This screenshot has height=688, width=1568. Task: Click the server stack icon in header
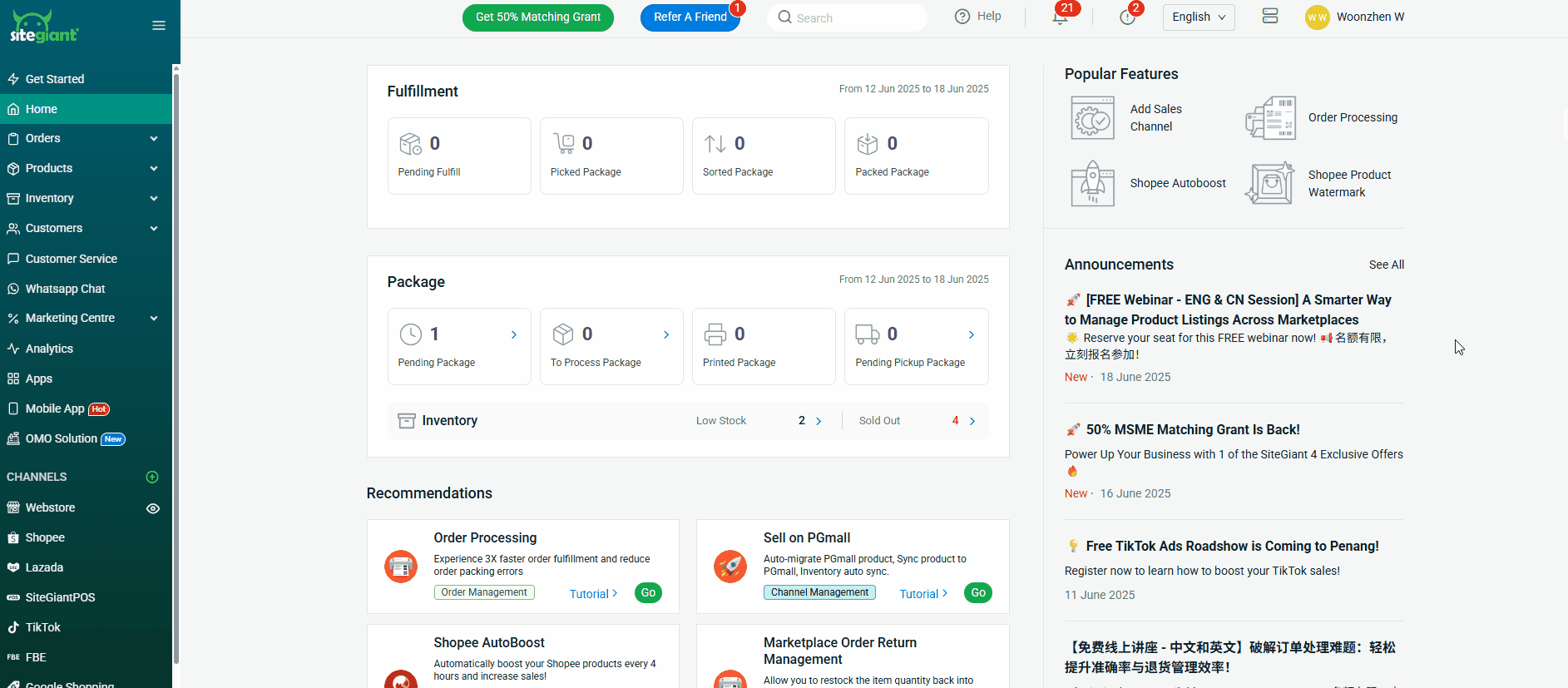pos(1270,16)
